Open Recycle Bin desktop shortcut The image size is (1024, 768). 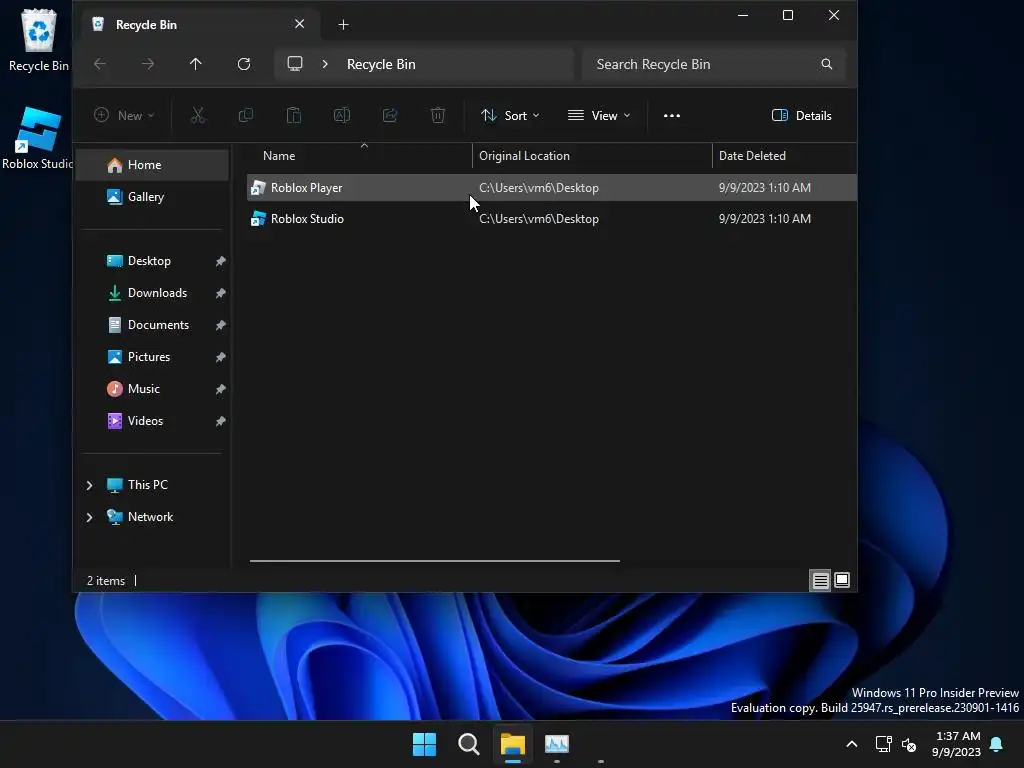(39, 39)
